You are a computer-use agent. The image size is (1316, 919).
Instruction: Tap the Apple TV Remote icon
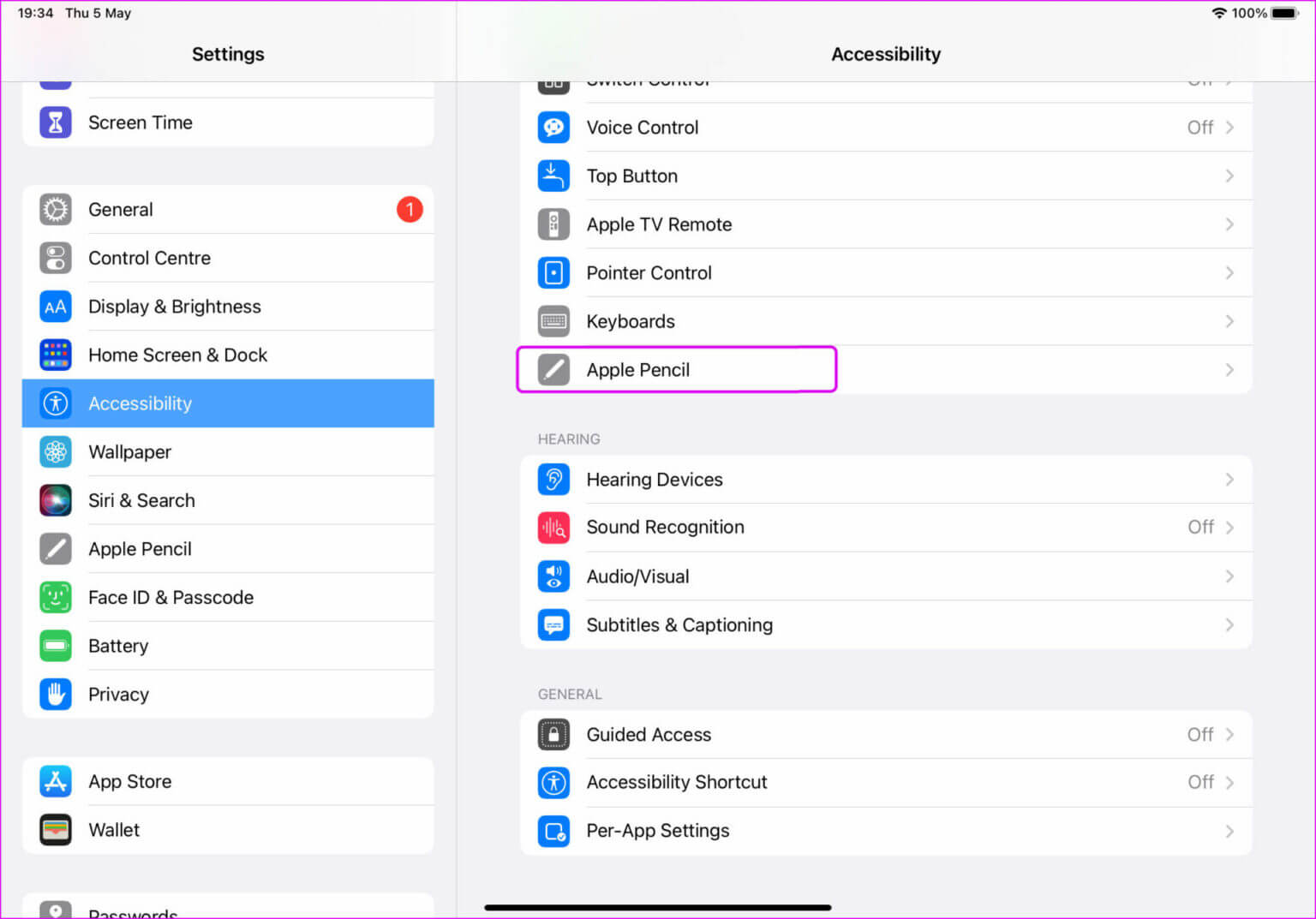pos(553,224)
